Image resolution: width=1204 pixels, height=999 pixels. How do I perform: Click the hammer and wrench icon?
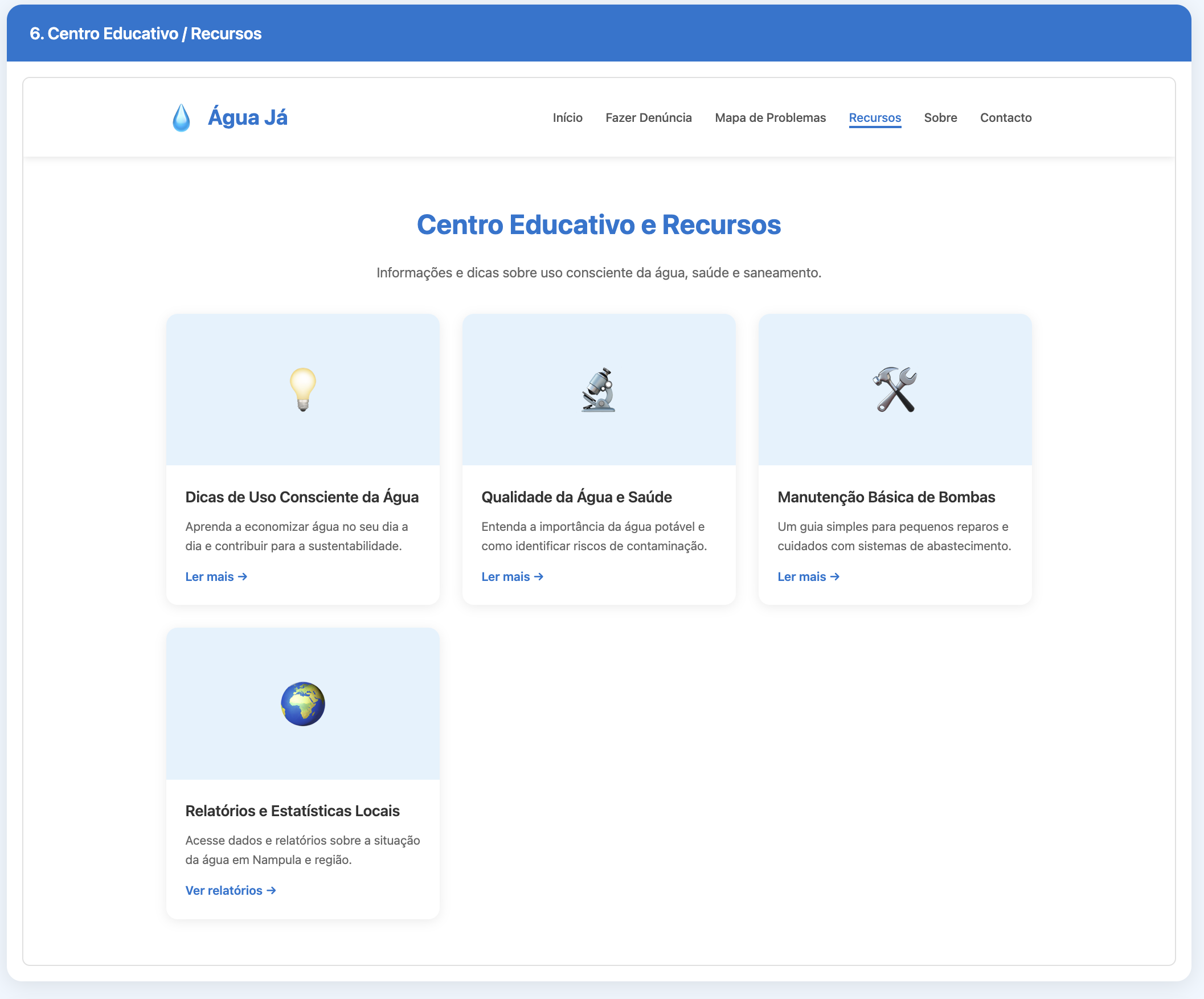tap(894, 390)
